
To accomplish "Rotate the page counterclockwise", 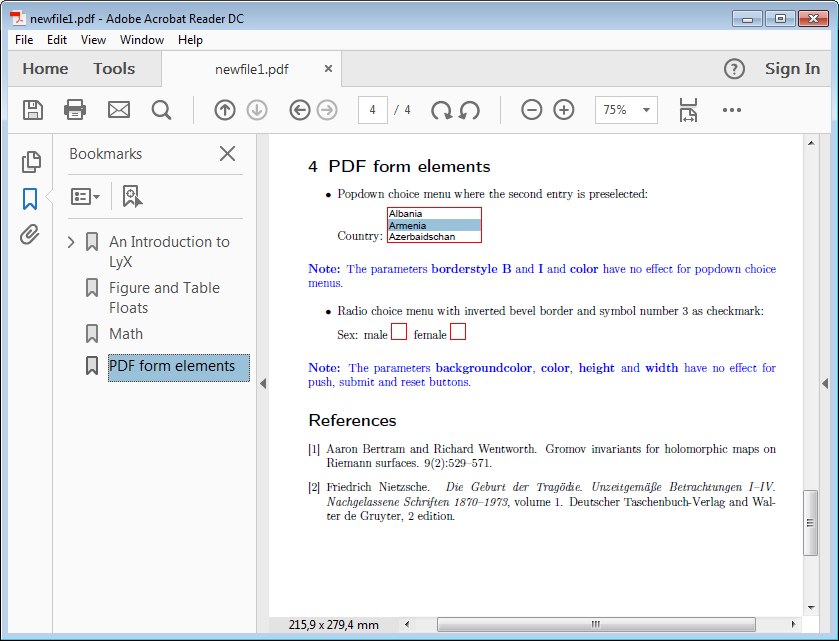I will point(469,110).
